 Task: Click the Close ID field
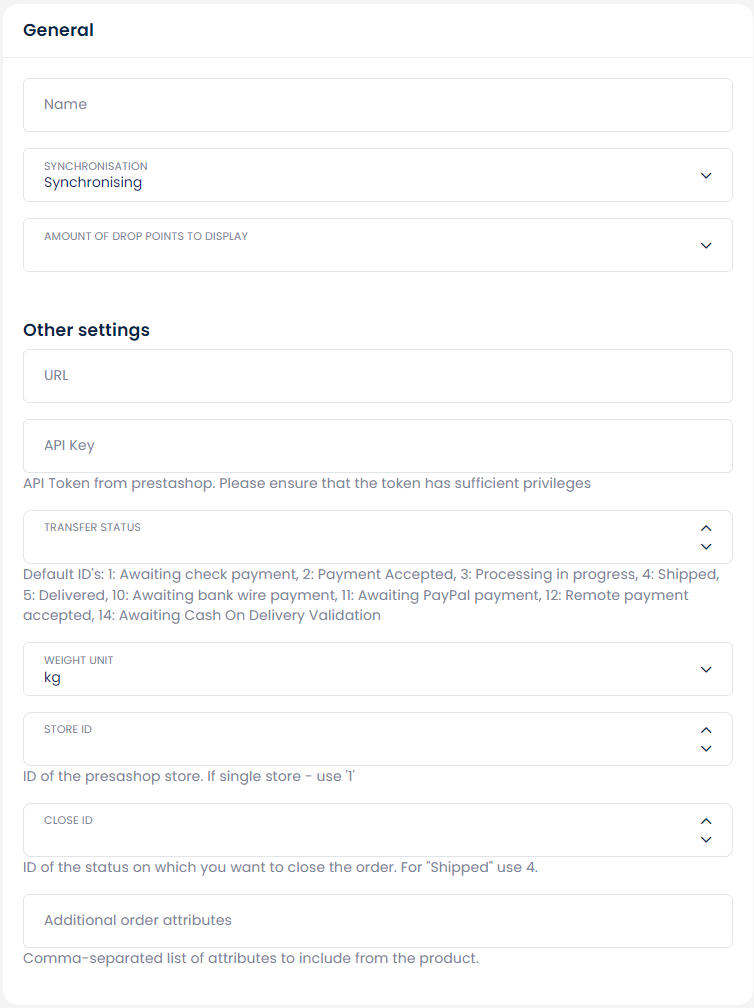click(360, 831)
